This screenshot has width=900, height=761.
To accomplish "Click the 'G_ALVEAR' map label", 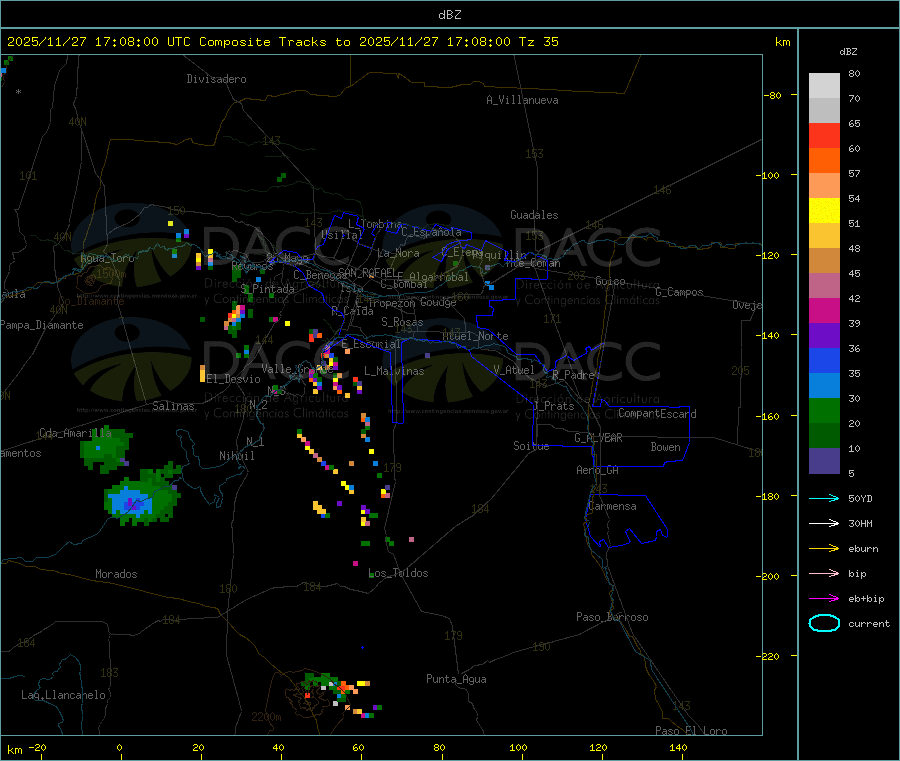I will coord(598,438).
